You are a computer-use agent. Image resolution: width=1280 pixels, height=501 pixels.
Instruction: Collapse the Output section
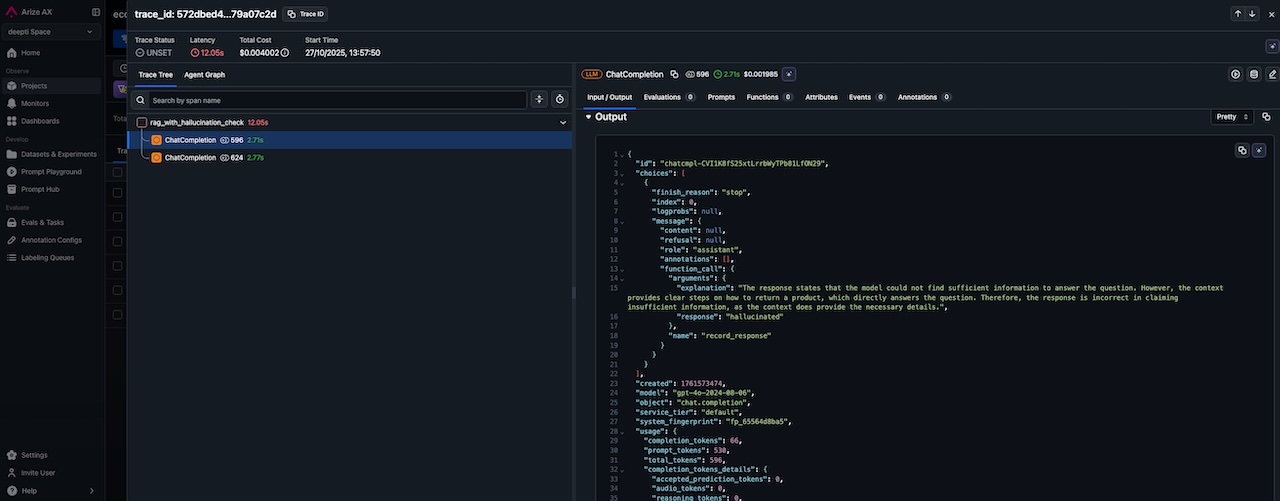[589, 117]
